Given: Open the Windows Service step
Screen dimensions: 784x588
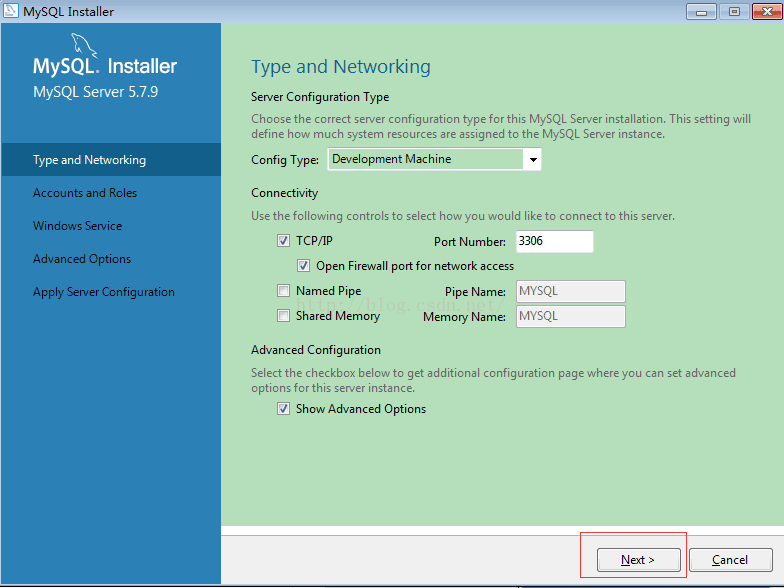Looking at the screenshot, I should [78, 226].
